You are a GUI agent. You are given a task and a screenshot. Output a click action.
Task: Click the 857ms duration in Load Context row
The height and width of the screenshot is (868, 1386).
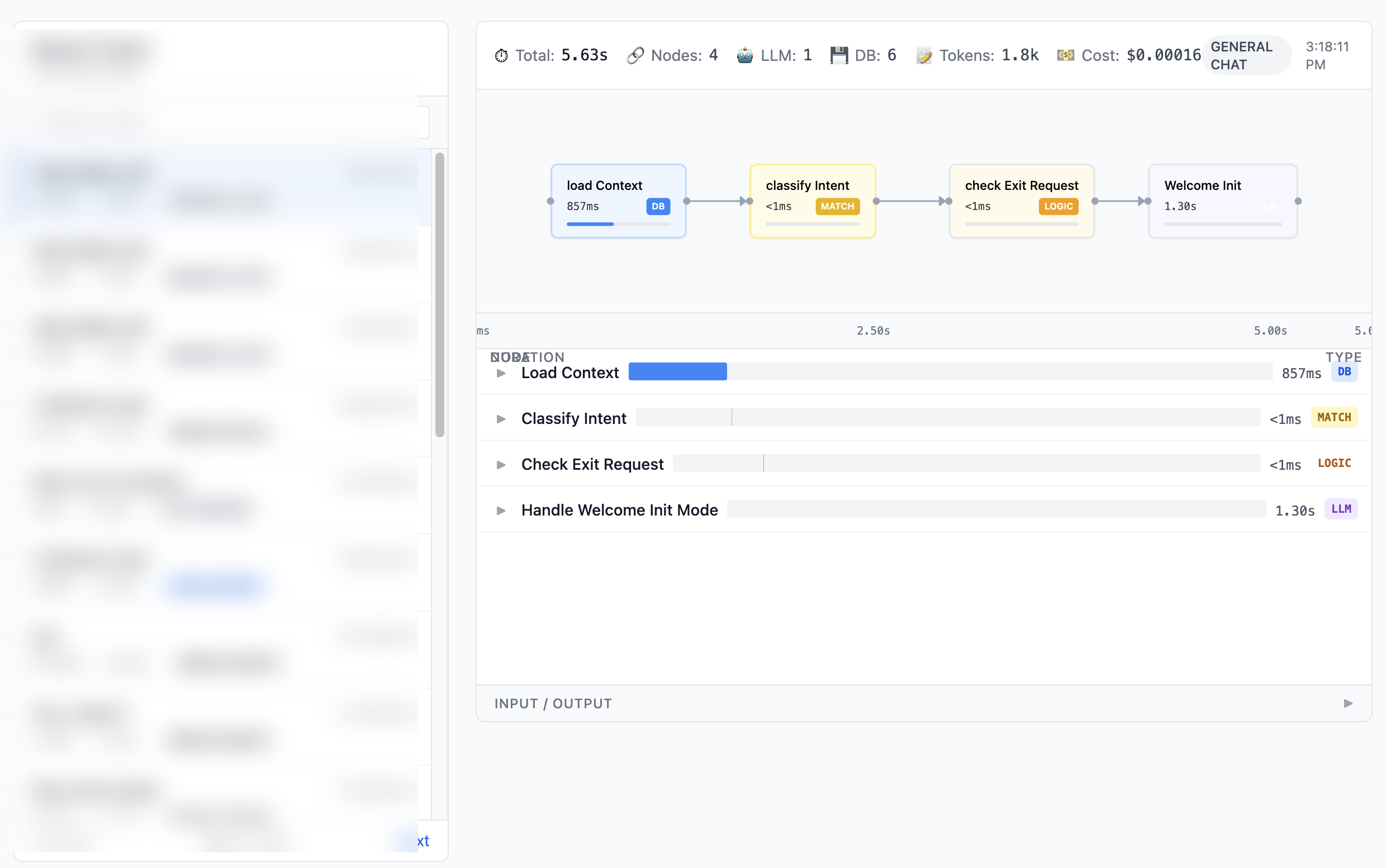pos(1302,374)
